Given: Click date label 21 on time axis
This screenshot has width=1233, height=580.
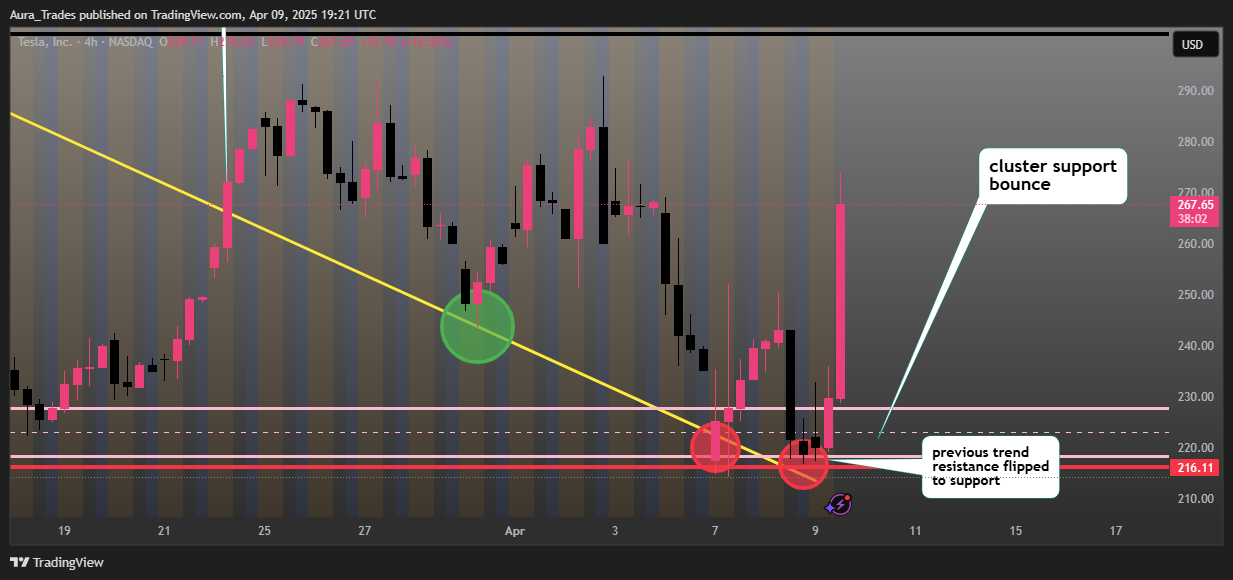Looking at the screenshot, I should 164,531.
